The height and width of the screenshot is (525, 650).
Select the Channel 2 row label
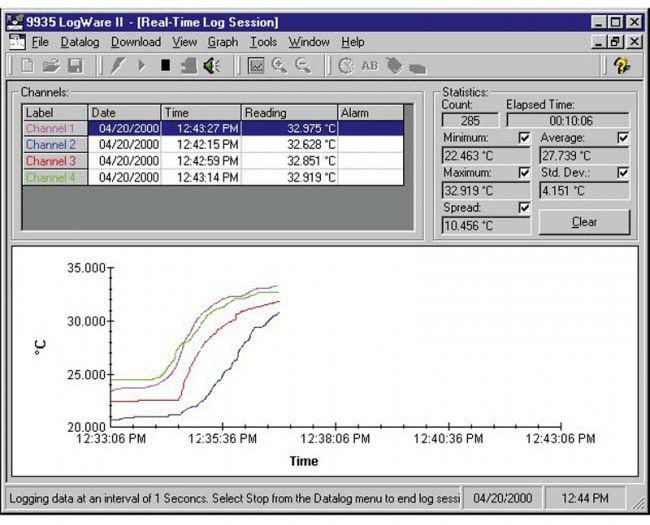55,144
